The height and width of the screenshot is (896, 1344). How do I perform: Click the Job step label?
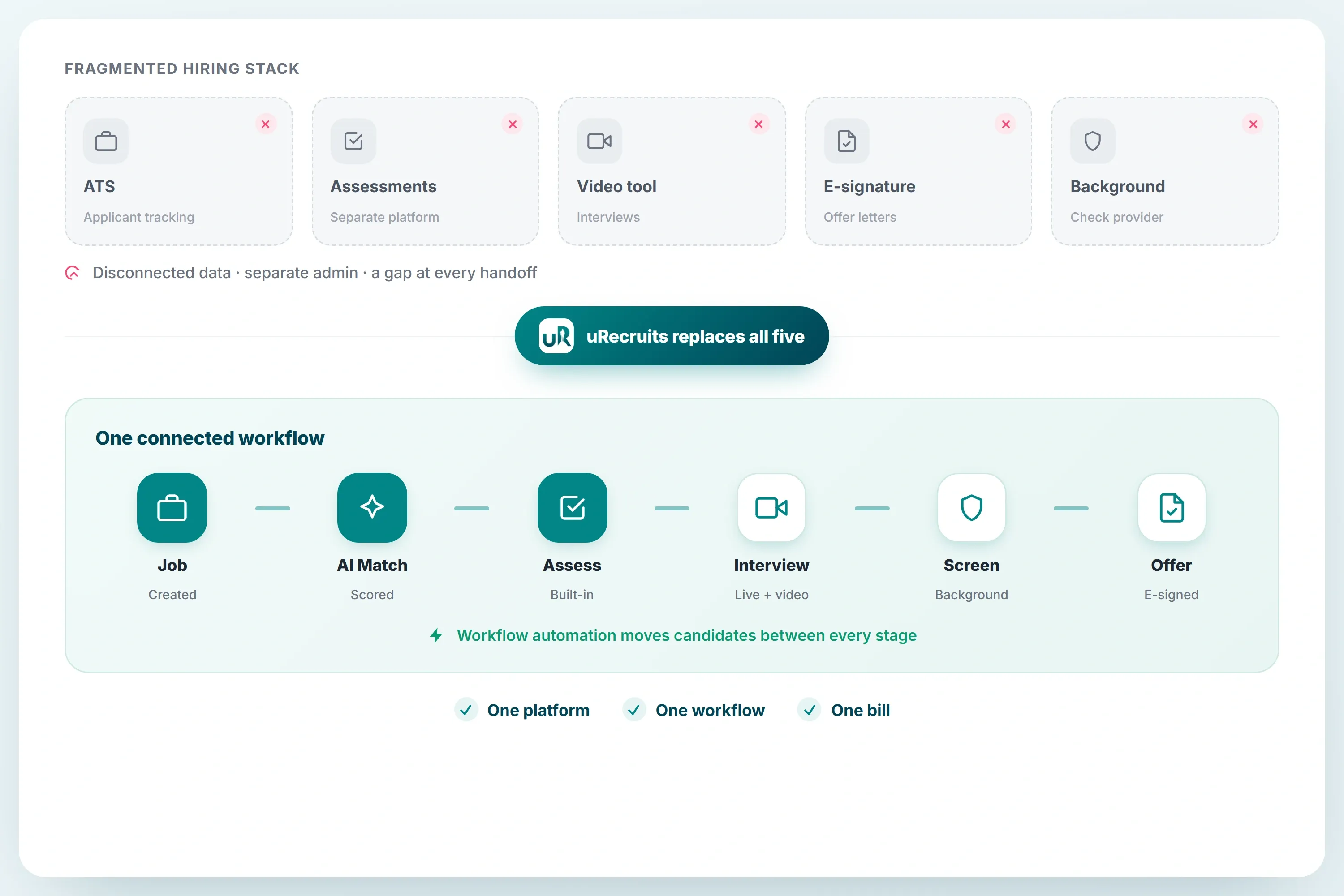coord(172,565)
